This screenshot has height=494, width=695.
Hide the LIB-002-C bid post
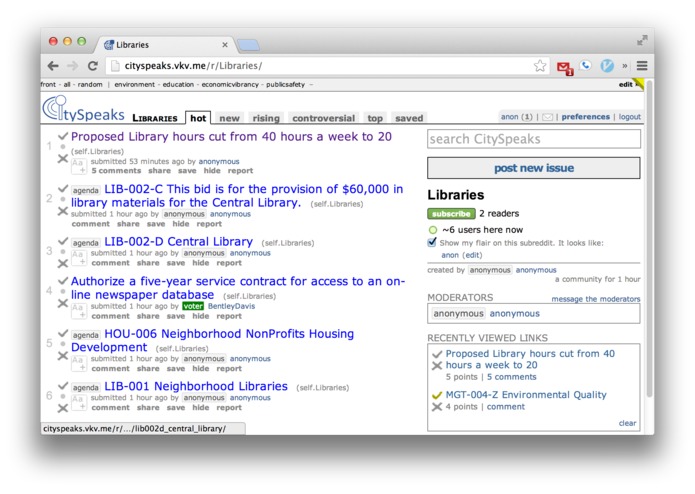tap(180, 224)
